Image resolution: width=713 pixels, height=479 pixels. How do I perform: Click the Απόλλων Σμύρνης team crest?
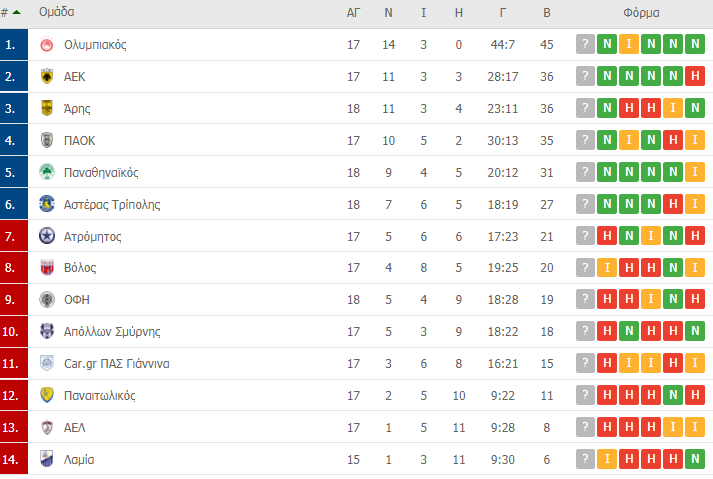(46, 332)
